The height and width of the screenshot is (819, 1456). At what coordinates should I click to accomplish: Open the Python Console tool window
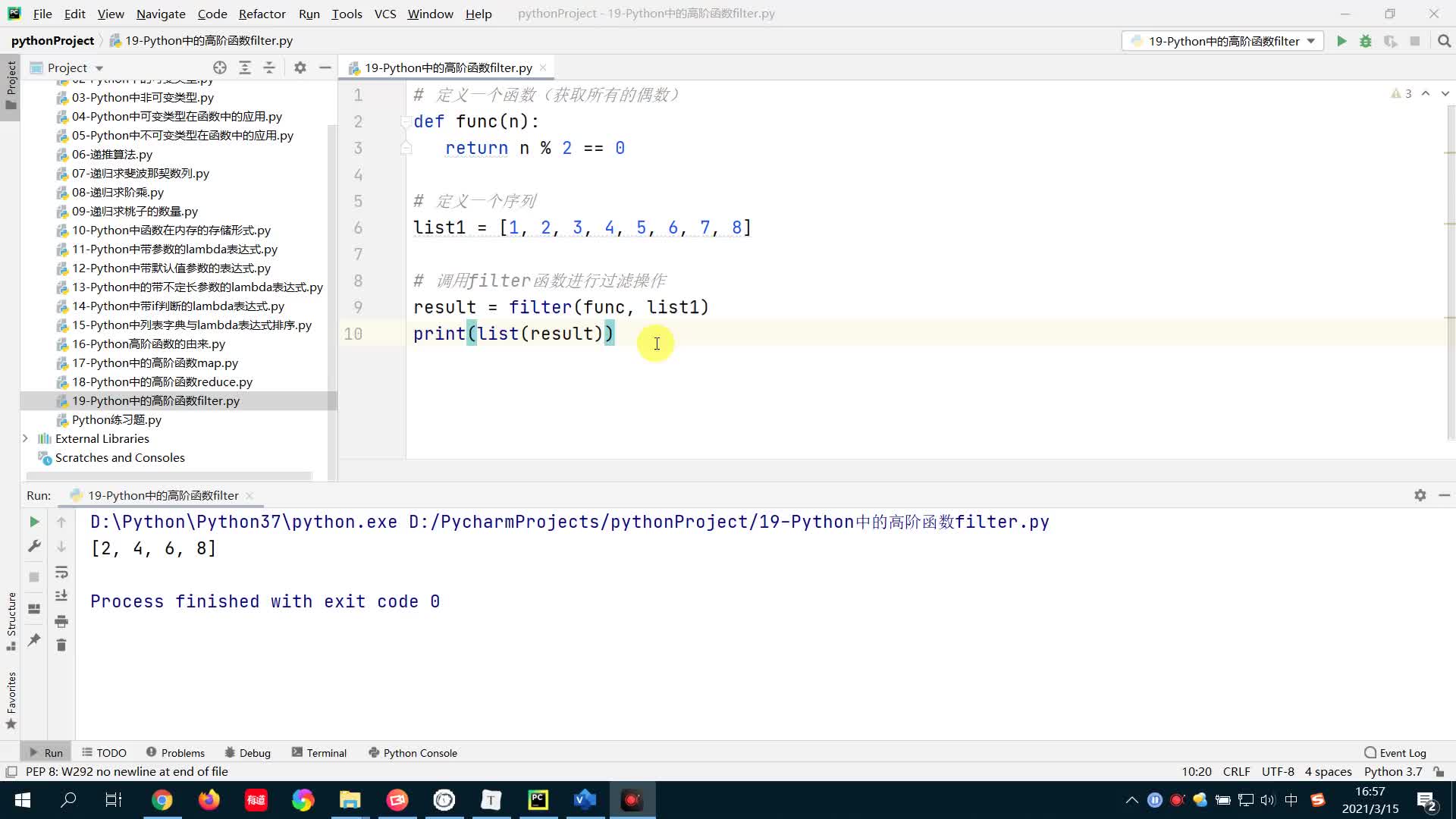tap(413, 753)
